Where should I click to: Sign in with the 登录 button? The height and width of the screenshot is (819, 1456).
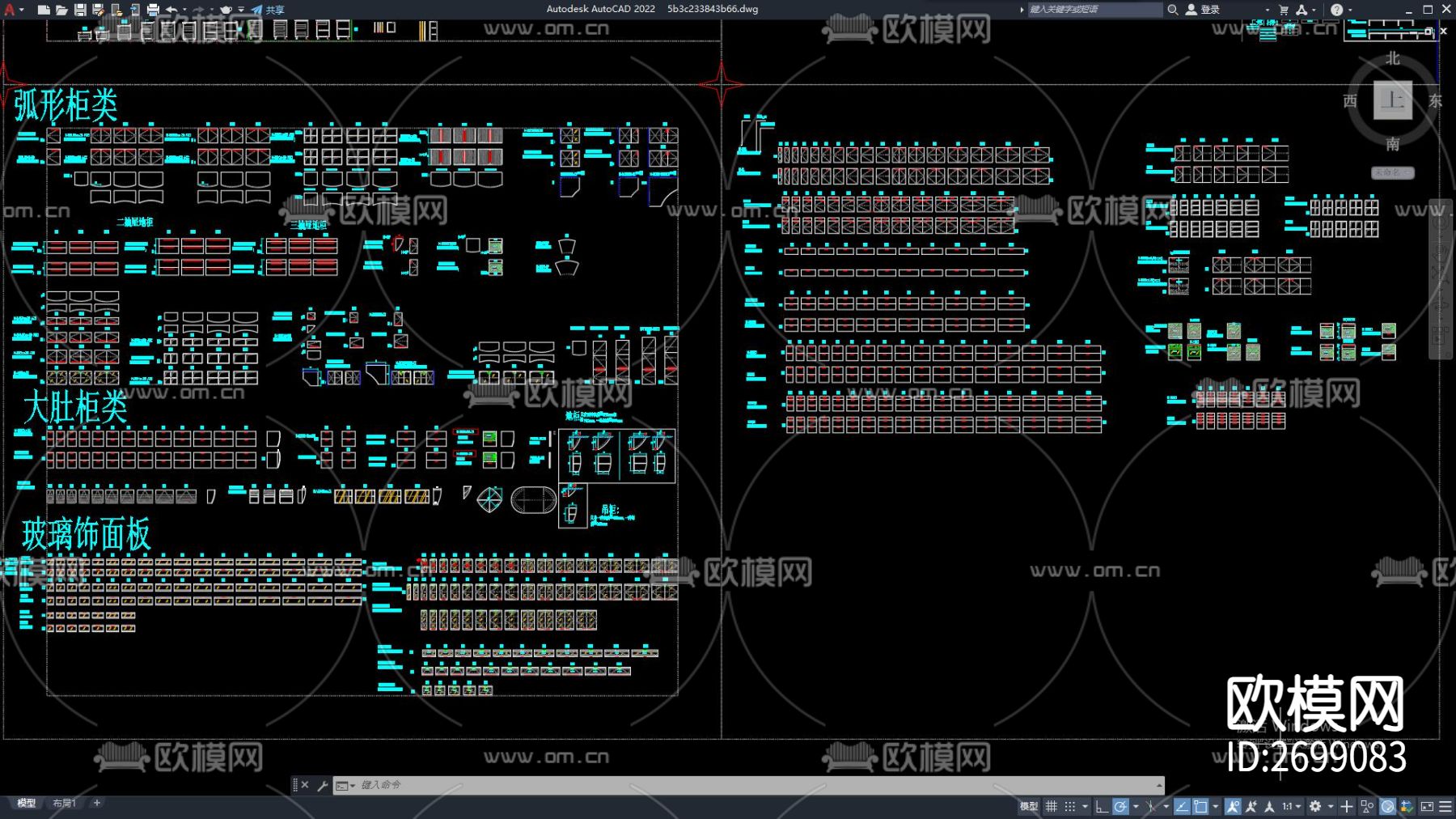tap(1203, 10)
